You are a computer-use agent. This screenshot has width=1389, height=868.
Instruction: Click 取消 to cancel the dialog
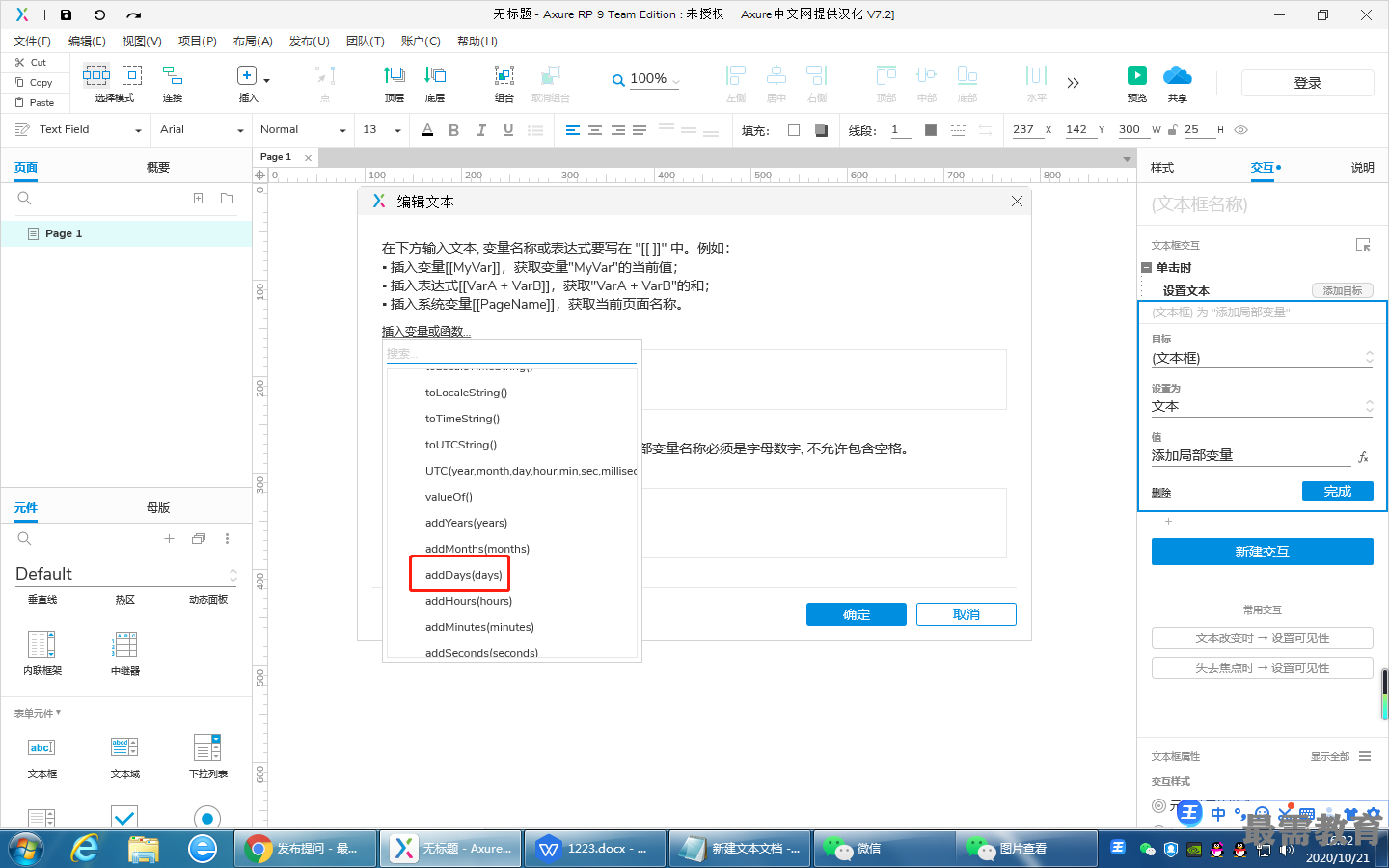(967, 614)
